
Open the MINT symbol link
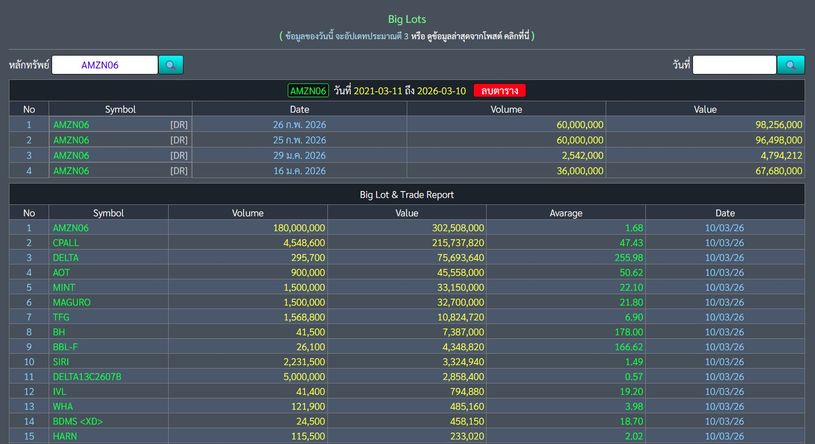coord(64,287)
